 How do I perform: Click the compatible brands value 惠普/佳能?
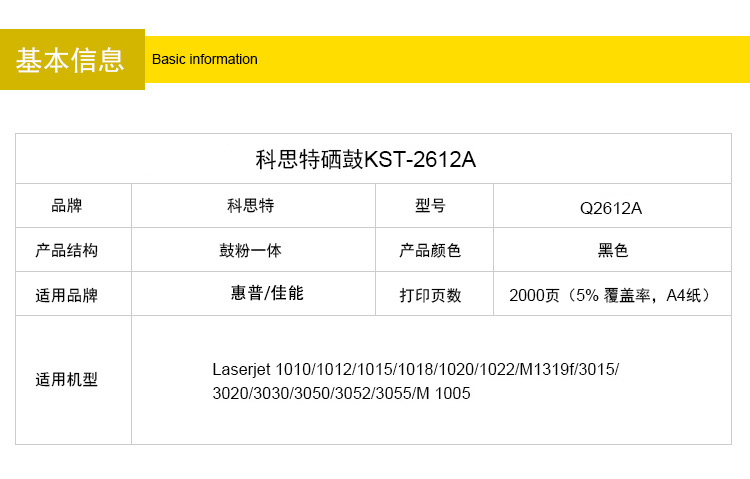click(x=267, y=293)
